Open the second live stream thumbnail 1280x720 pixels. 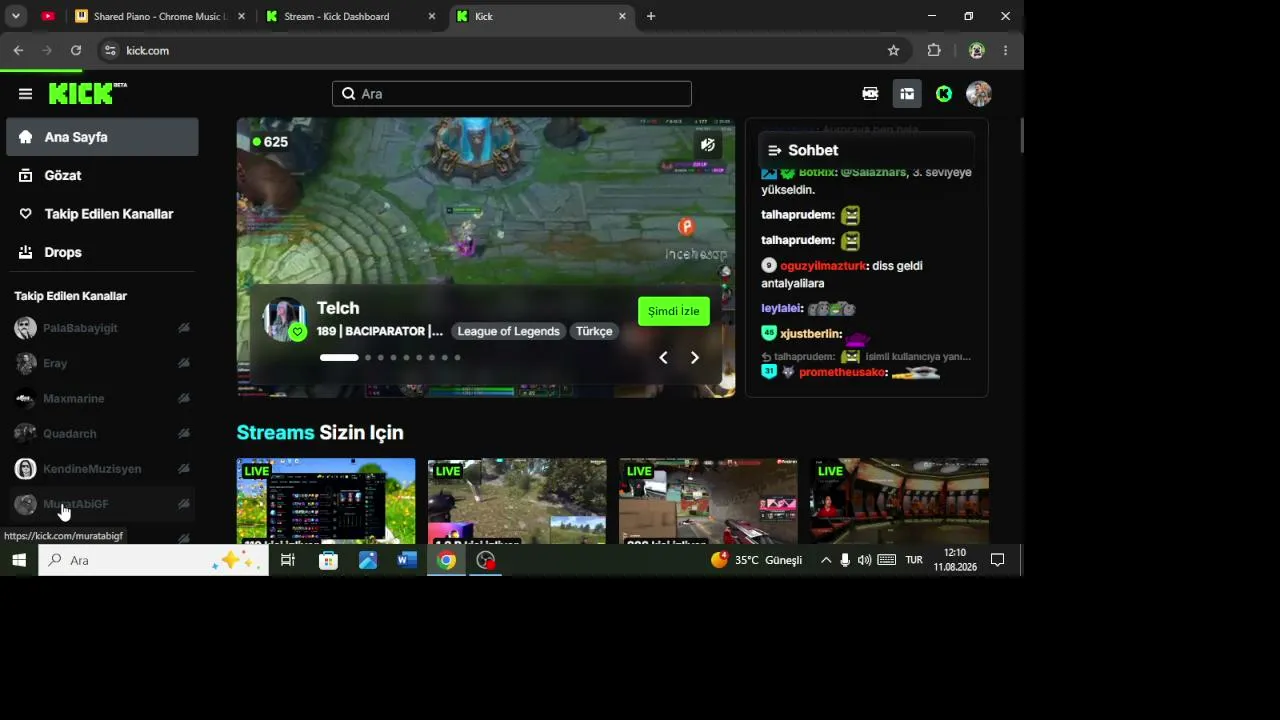tap(517, 501)
